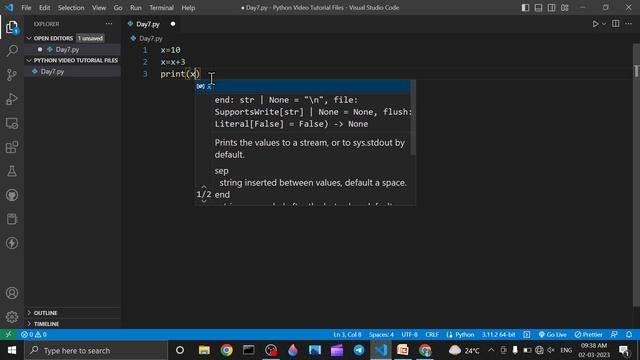
Task: Open the Help menu
Action: pyautogui.click(x=188, y=8)
